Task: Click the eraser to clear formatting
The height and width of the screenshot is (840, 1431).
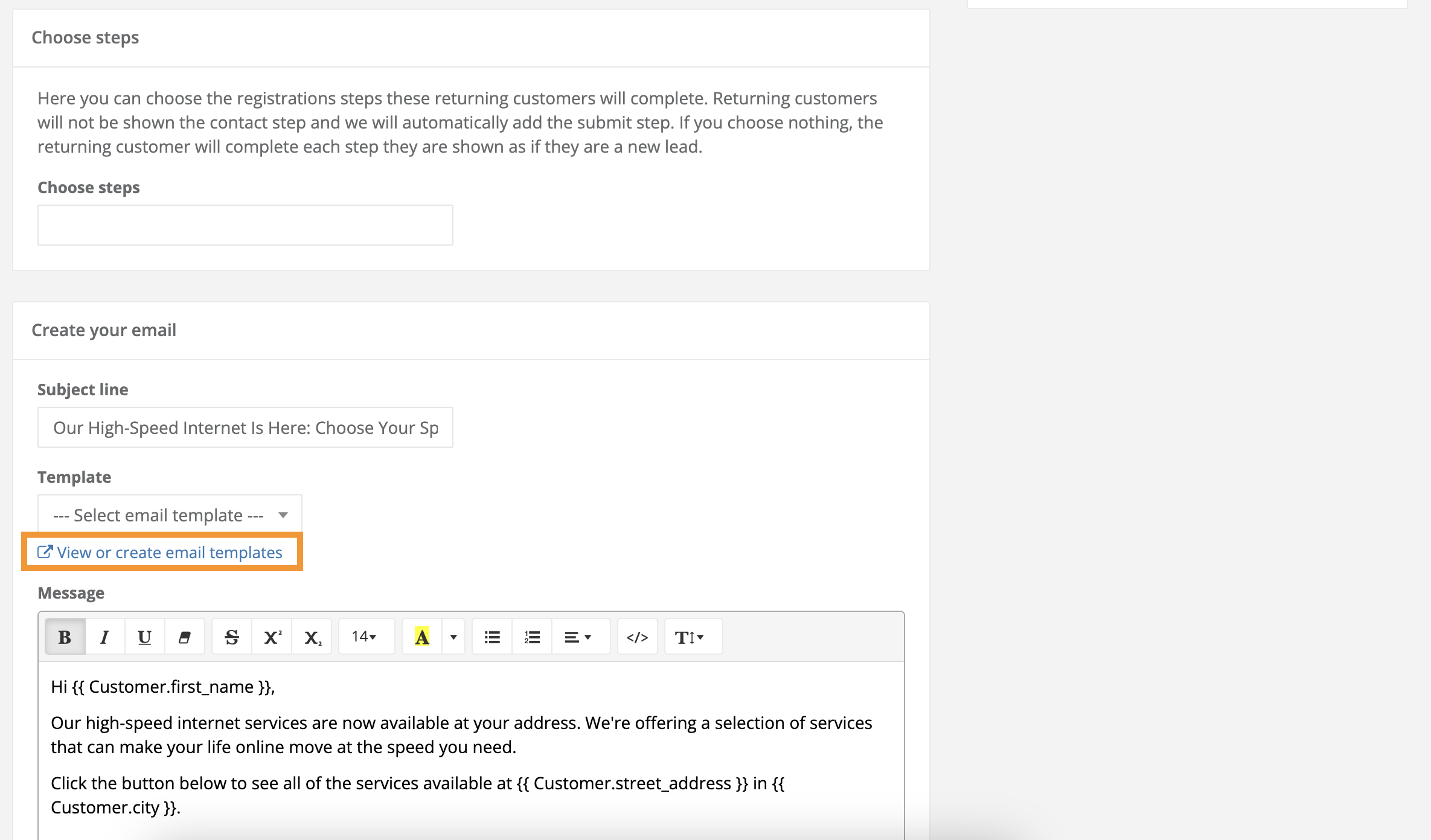Action: pos(184,636)
